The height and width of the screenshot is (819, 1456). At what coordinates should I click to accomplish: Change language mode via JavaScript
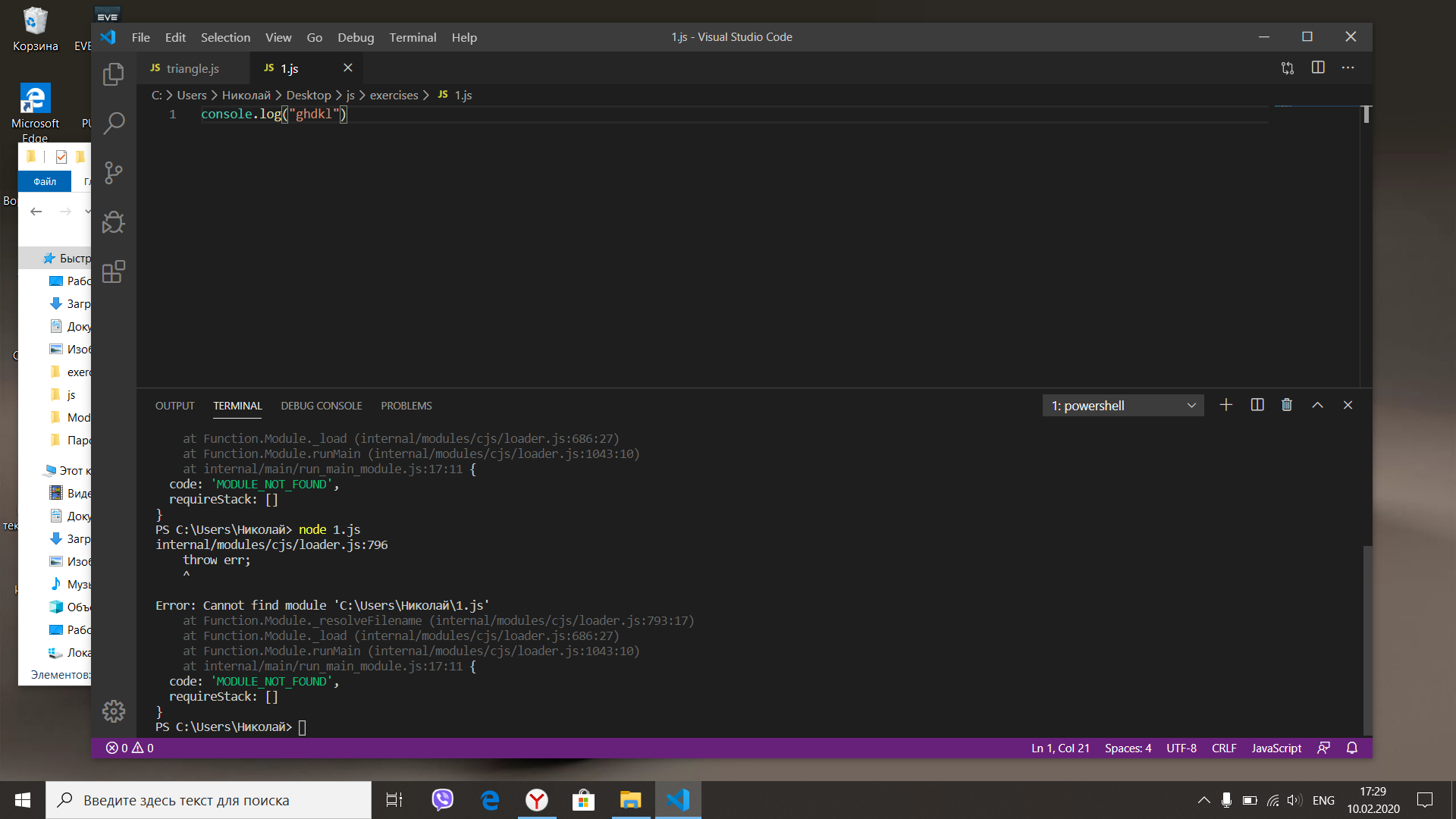click(x=1276, y=748)
